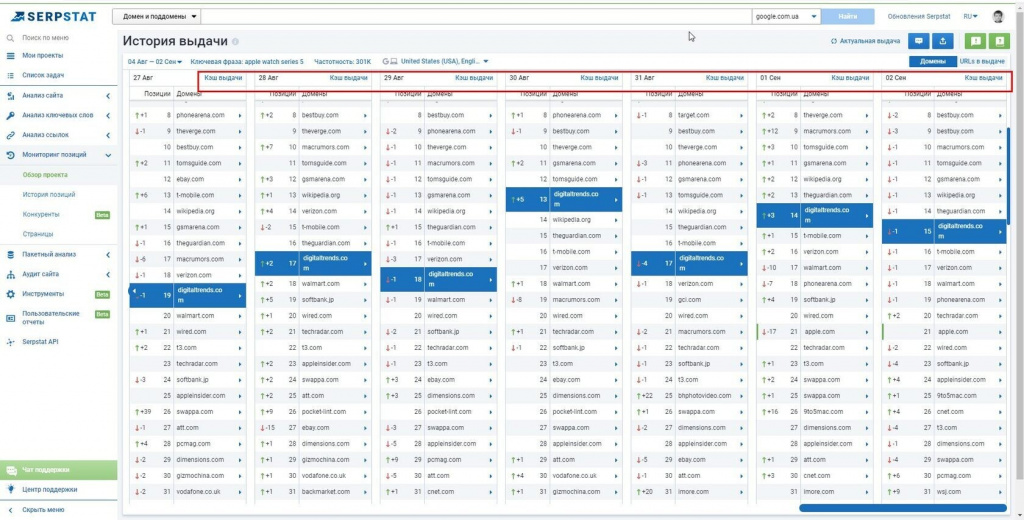
Task: Open Мои проекты menu item
Action: (x=43, y=55)
